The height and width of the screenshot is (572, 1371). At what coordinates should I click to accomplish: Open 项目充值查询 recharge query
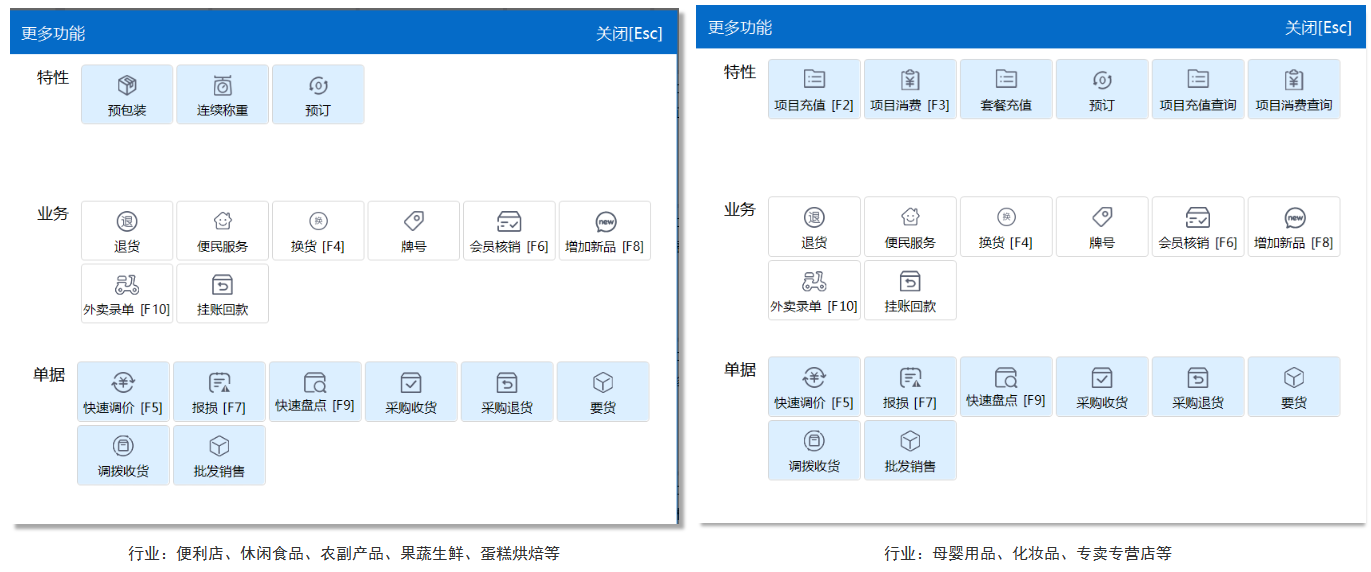tap(1198, 89)
